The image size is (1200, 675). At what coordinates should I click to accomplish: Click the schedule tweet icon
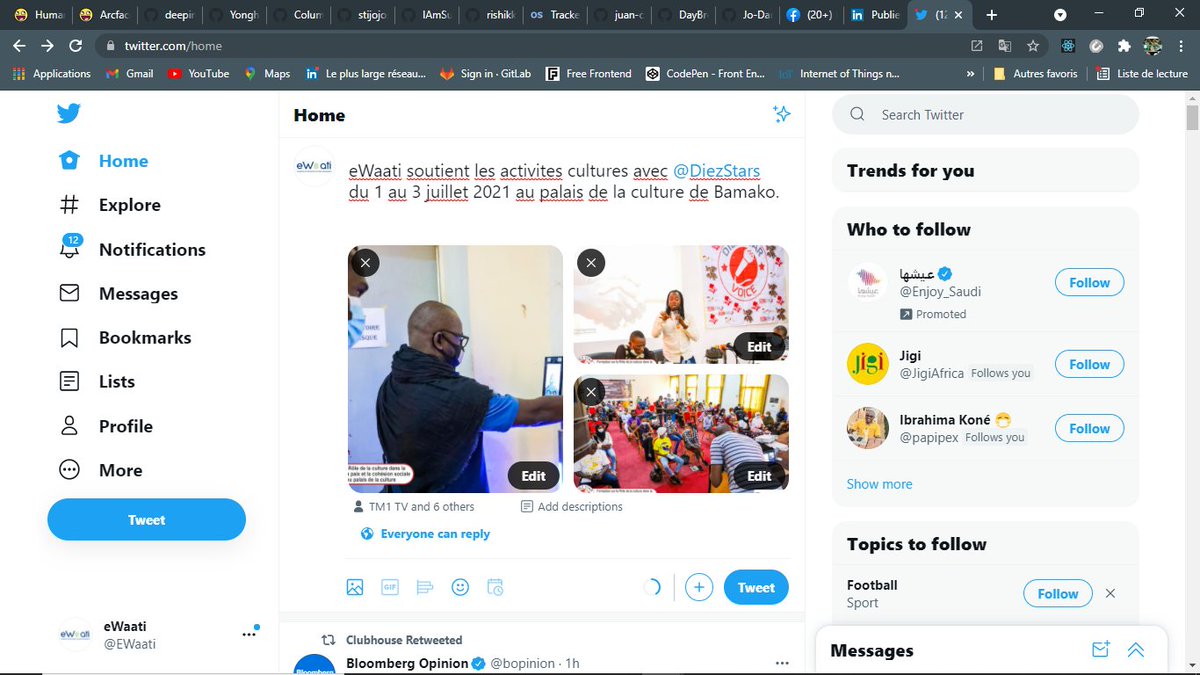click(495, 587)
